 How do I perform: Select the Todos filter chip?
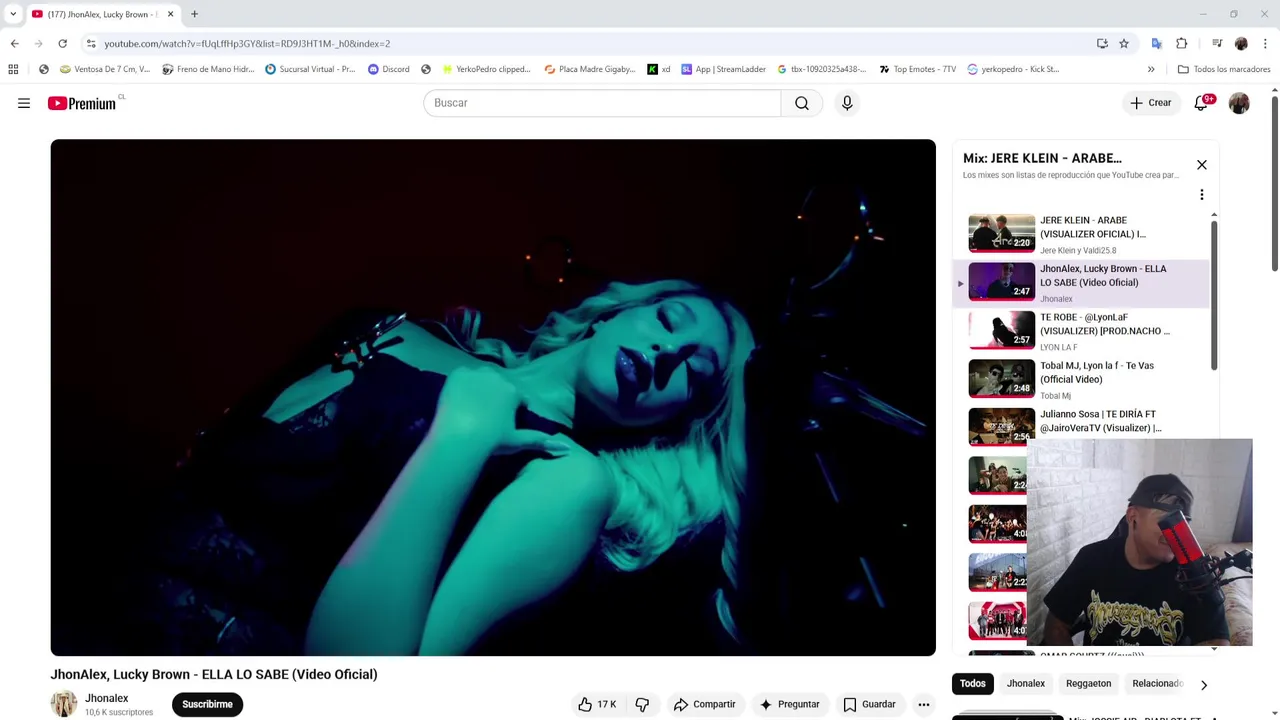973,684
